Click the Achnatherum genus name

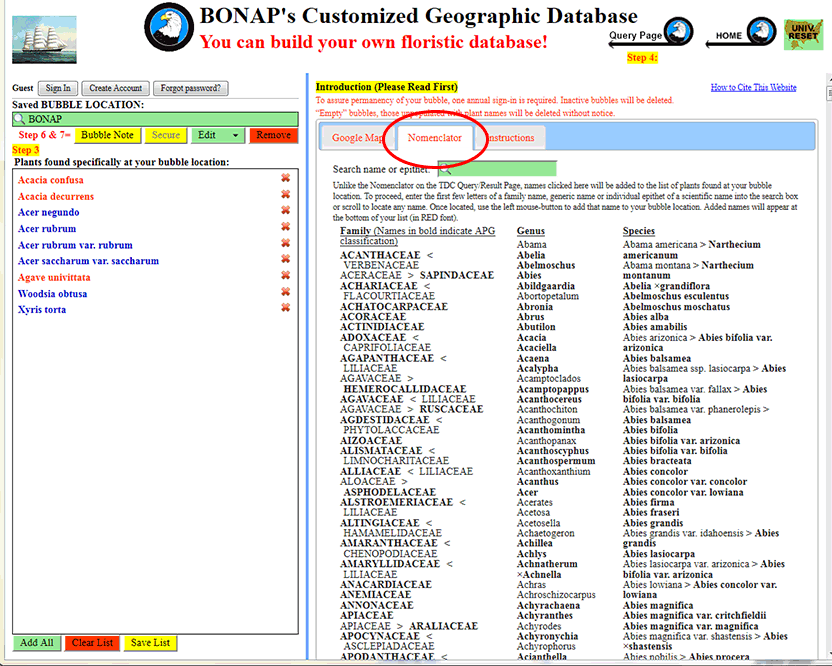[x=547, y=564]
